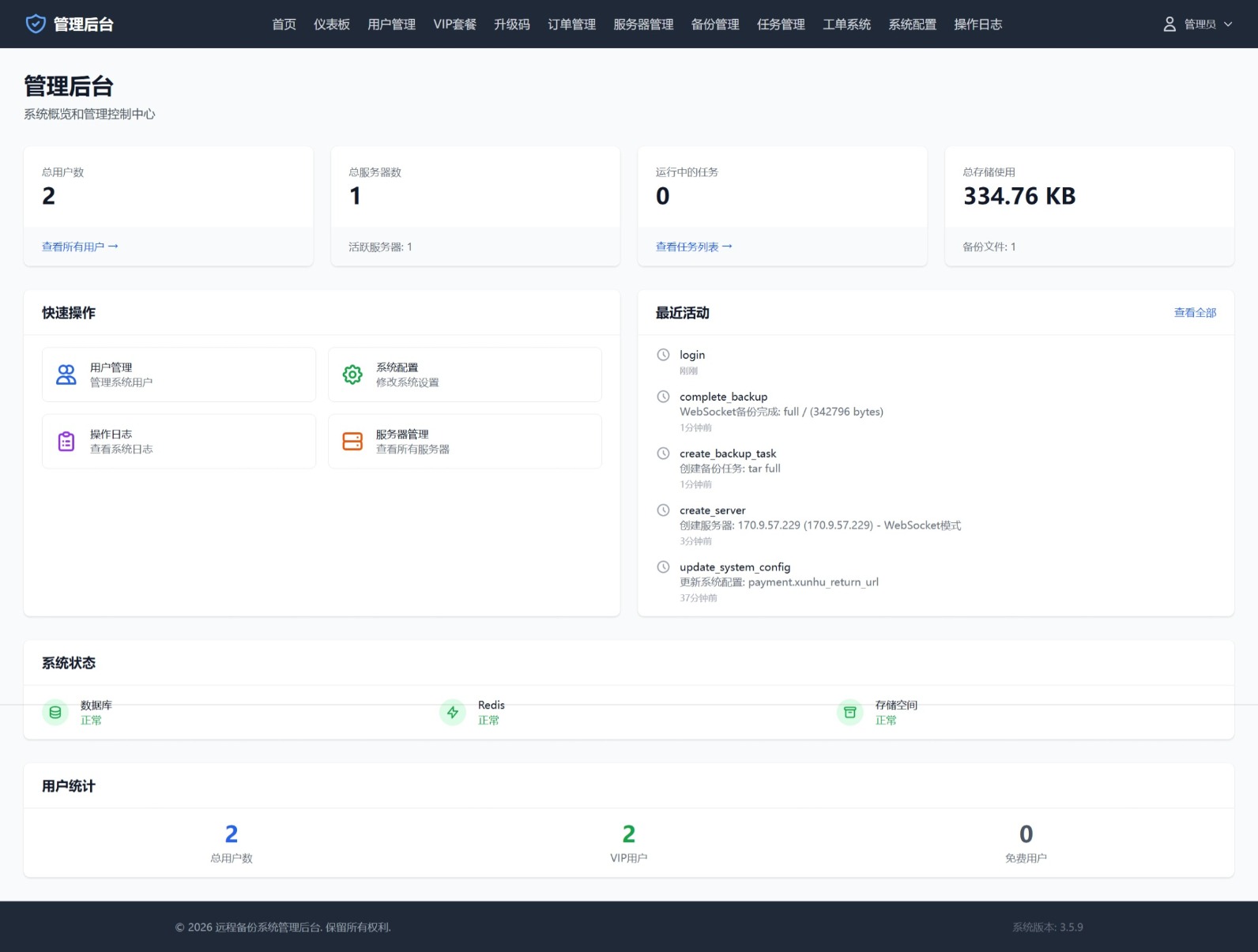Click the Redis lightning bolt icon
This screenshot has width=1258, height=952.
pos(453,713)
